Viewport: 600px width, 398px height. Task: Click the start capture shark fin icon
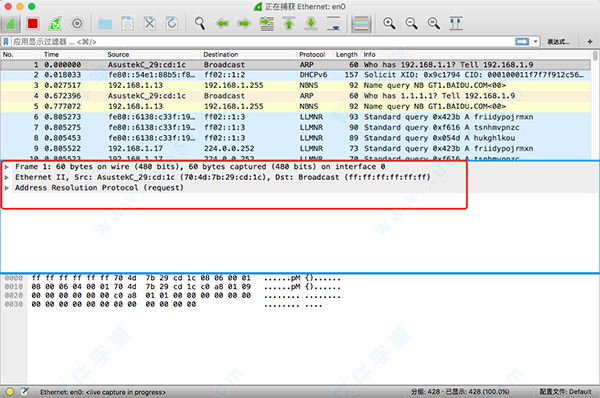11,24
